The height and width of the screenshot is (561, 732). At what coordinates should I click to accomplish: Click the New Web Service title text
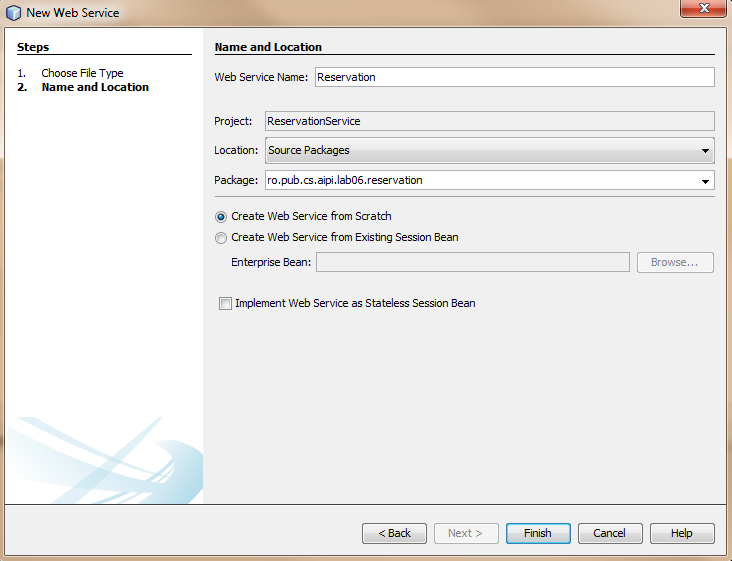(73, 13)
